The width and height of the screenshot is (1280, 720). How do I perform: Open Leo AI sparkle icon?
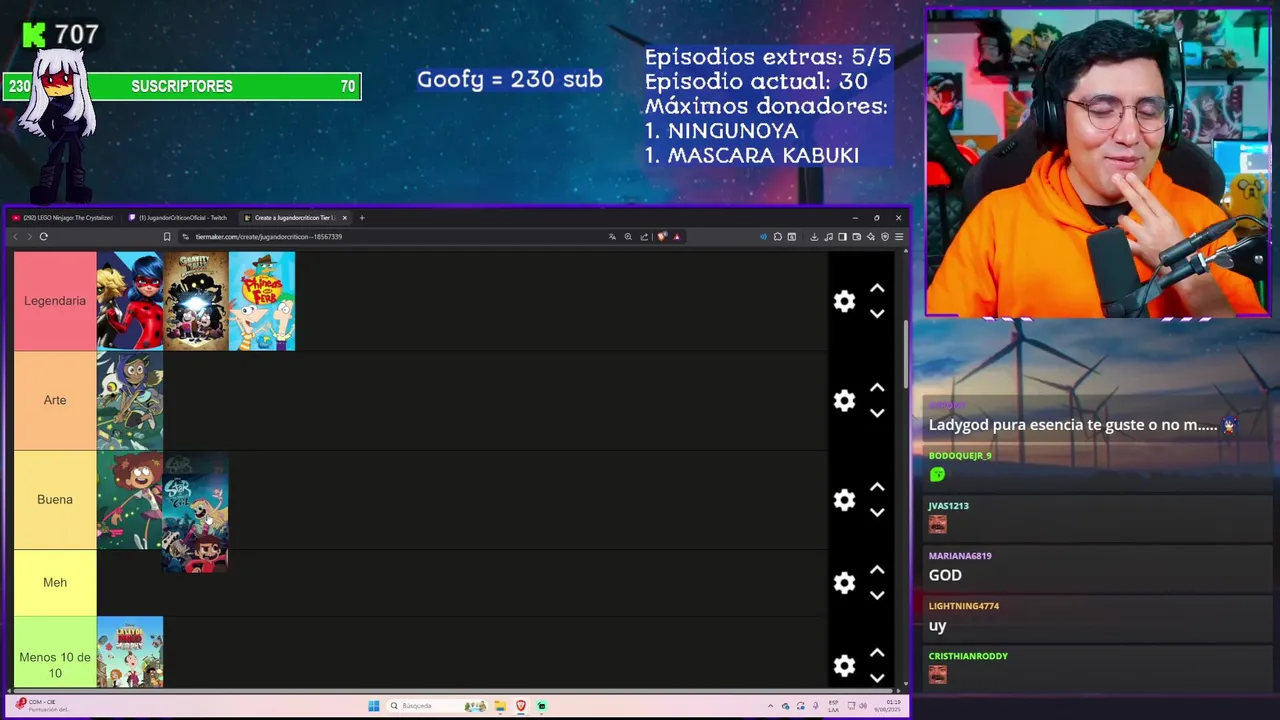pyautogui.click(x=870, y=237)
